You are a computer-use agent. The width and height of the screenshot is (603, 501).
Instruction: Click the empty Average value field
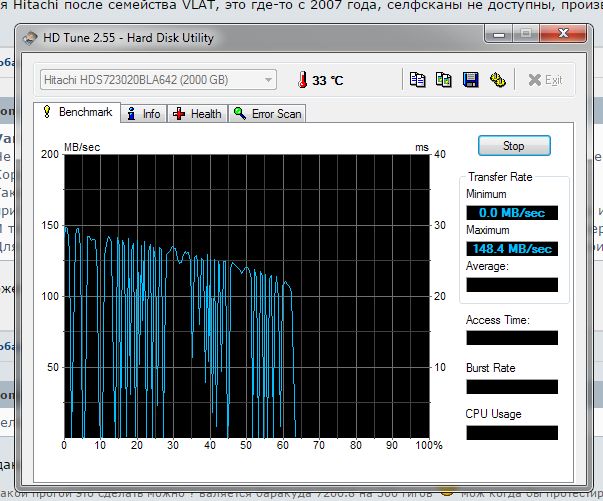click(512, 285)
